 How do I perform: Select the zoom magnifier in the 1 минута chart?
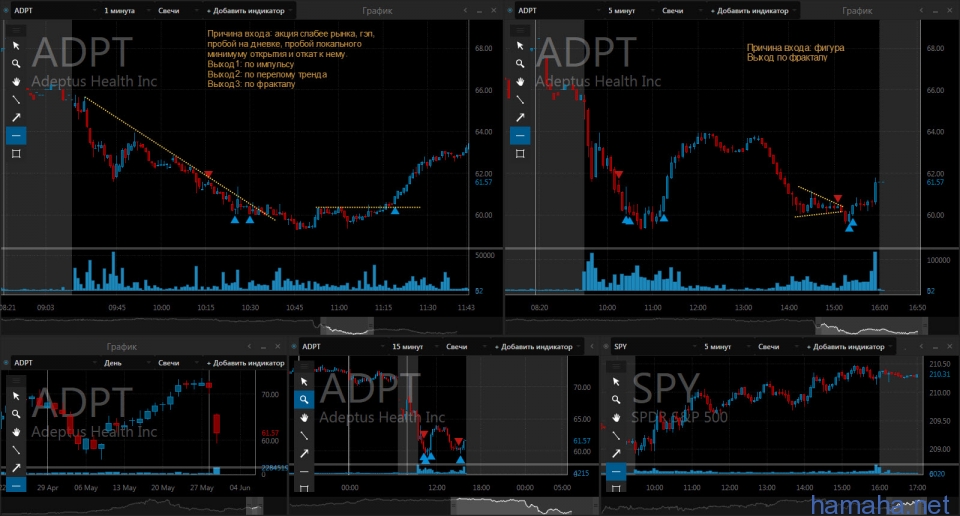[x=16, y=64]
